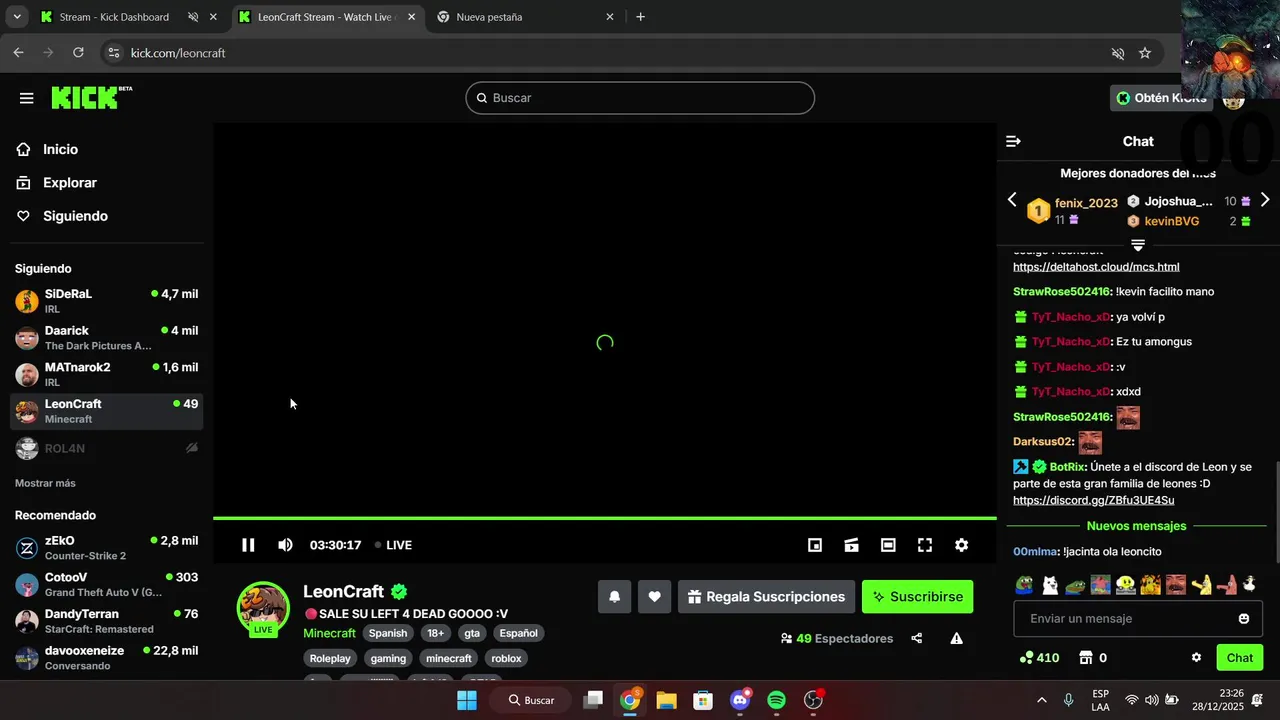Toggle site sound icon in address bar

[x=1118, y=53]
